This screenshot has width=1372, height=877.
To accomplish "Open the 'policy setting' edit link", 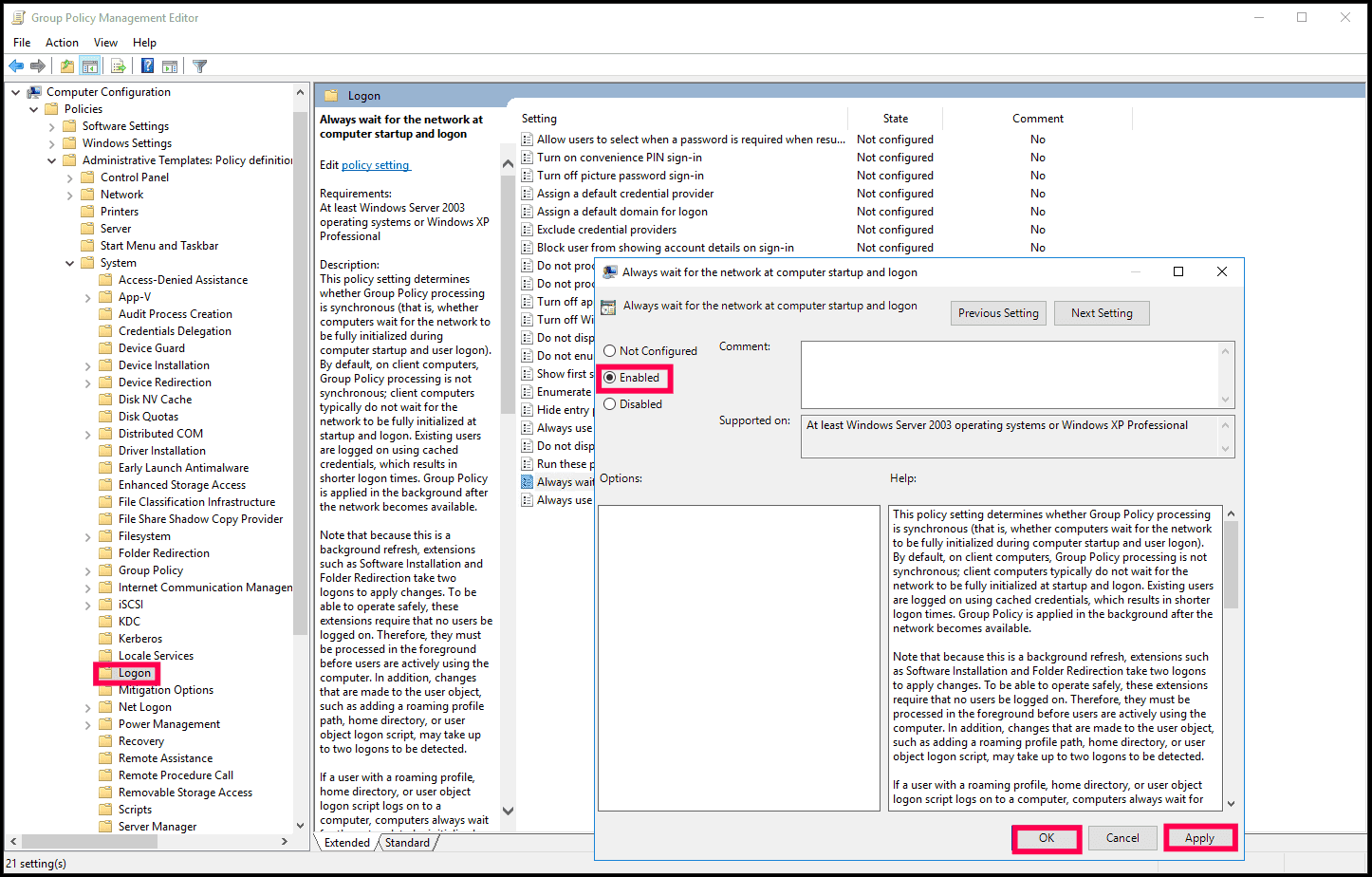I will pos(376,165).
